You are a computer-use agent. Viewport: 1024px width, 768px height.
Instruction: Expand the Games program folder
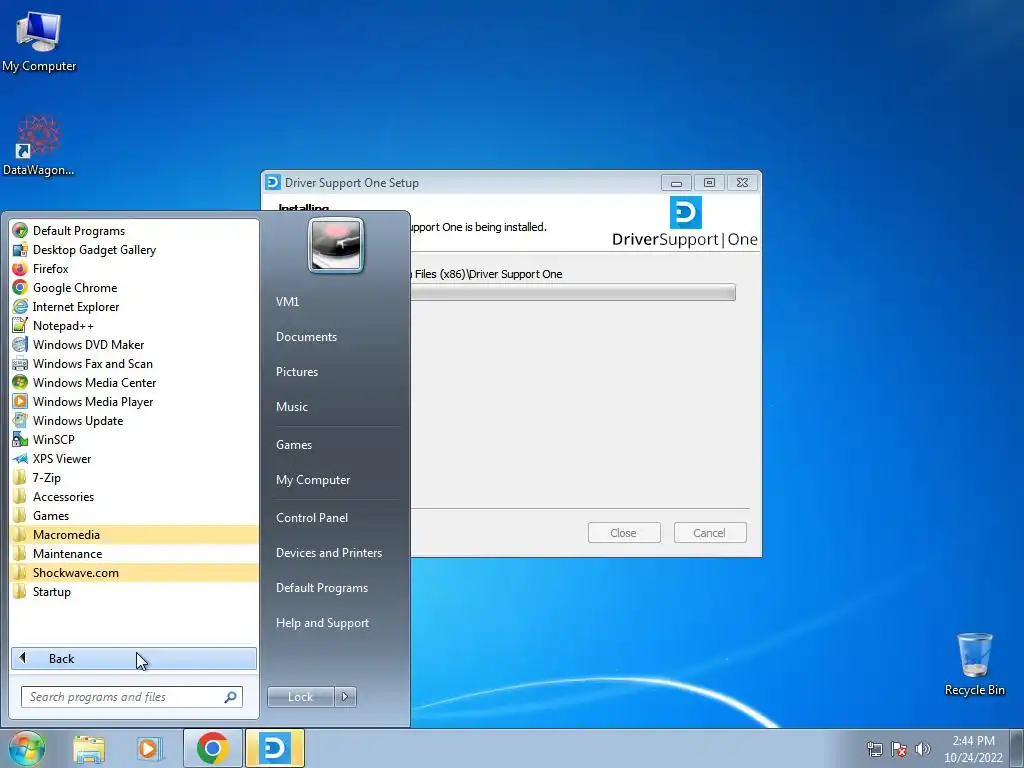tap(135, 515)
